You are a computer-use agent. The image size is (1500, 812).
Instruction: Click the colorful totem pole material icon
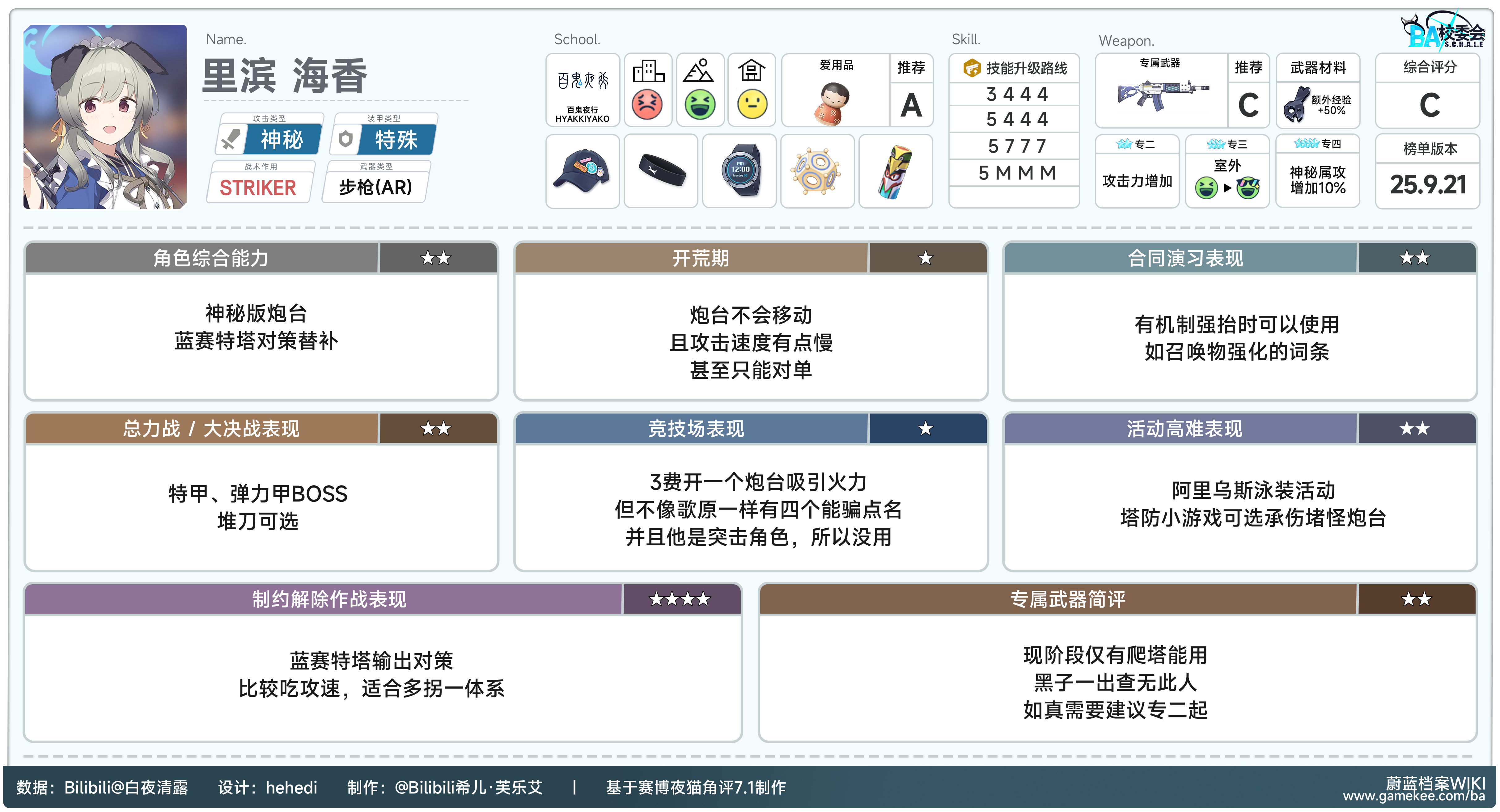coord(896,172)
